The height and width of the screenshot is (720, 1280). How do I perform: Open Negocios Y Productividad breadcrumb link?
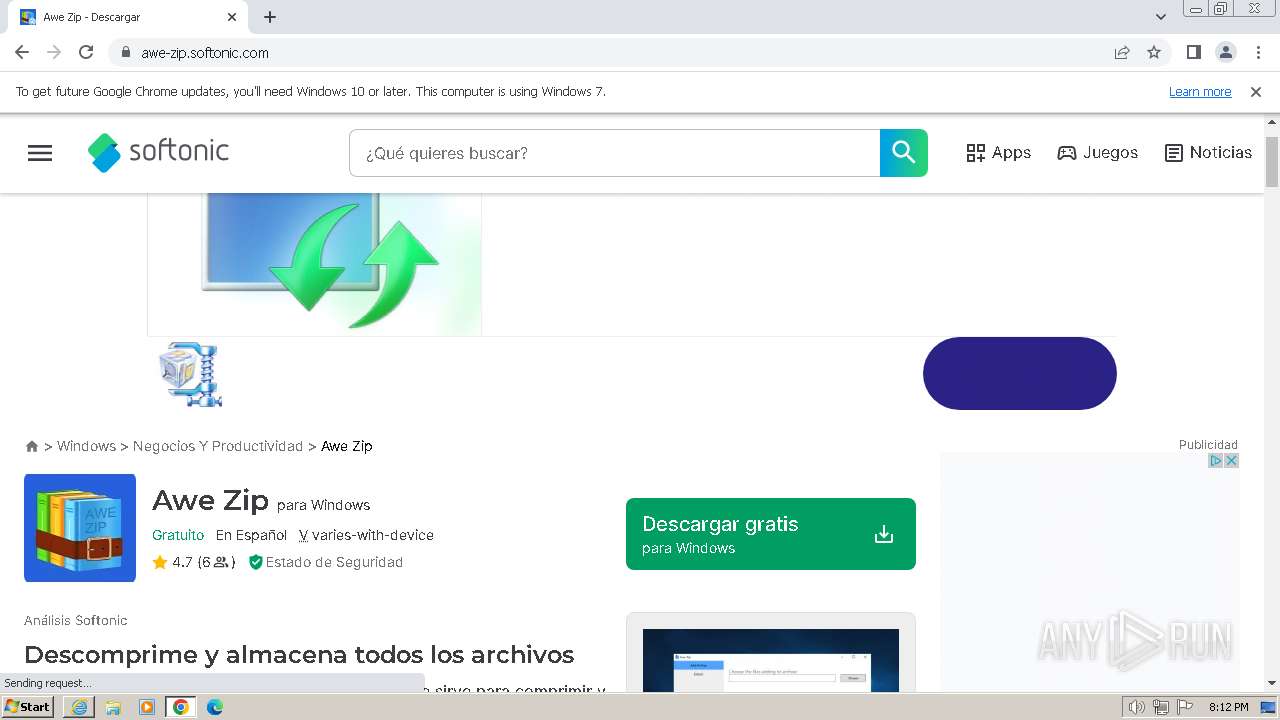point(218,446)
